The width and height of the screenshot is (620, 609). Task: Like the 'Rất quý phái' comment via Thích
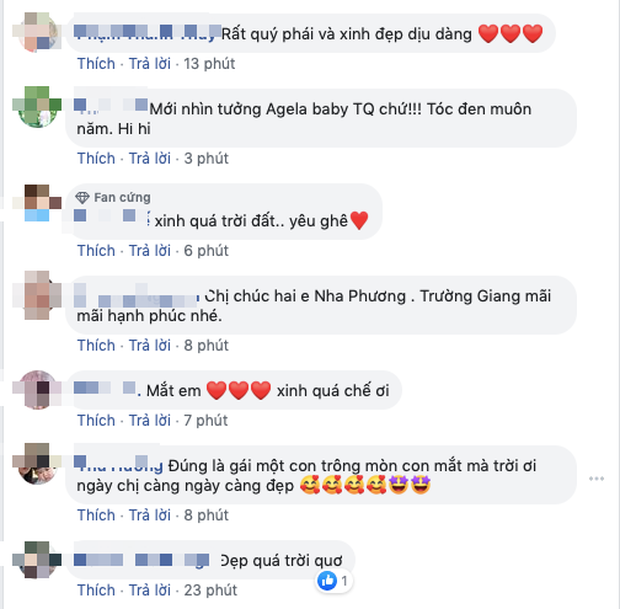click(x=96, y=64)
